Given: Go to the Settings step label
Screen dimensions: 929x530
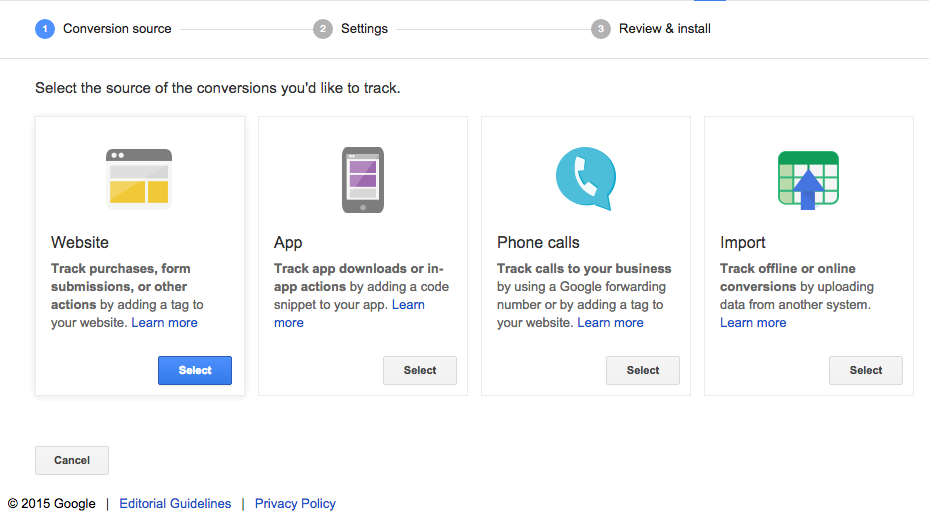Looking at the screenshot, I should click(364, 29).
